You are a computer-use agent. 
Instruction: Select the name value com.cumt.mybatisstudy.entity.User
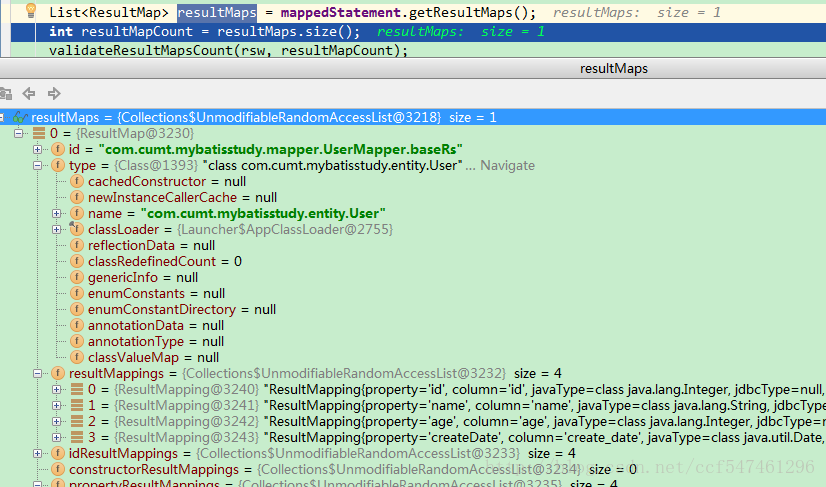[x=263, y=213]
